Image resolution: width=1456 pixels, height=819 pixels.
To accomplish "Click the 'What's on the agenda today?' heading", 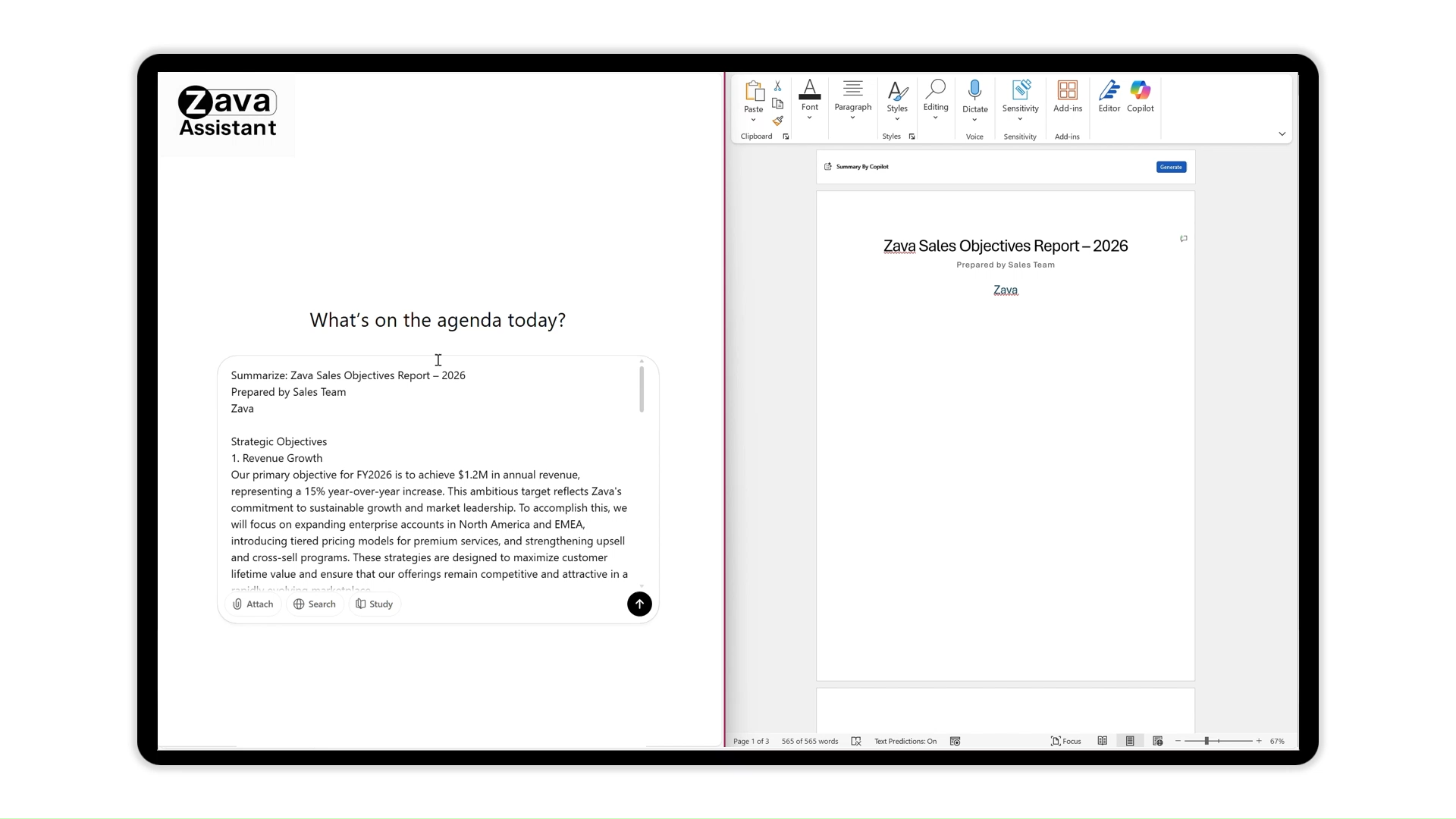I will (438, 321).
